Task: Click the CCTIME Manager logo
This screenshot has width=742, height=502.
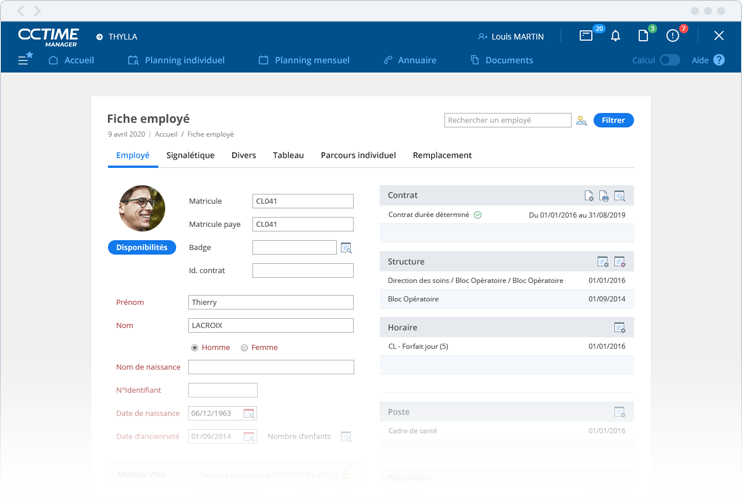Action: tap(48, 37)
